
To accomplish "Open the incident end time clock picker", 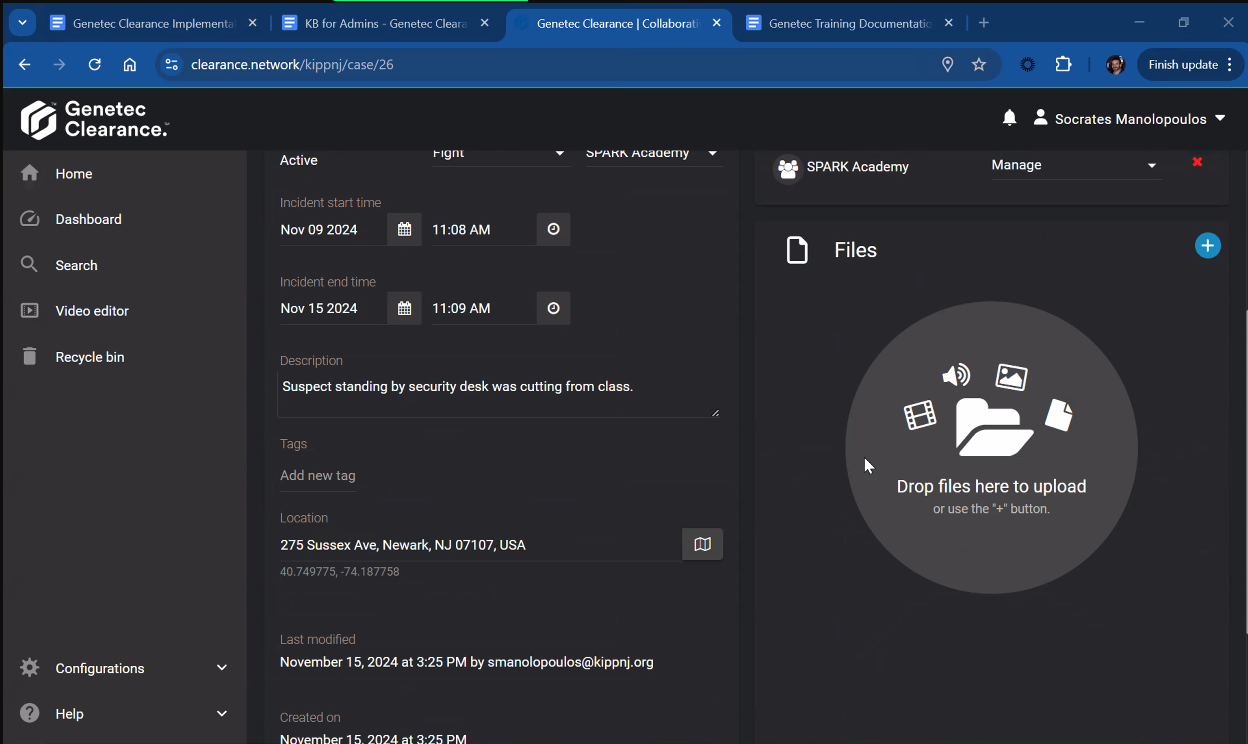I will click(x=553, y=308).
